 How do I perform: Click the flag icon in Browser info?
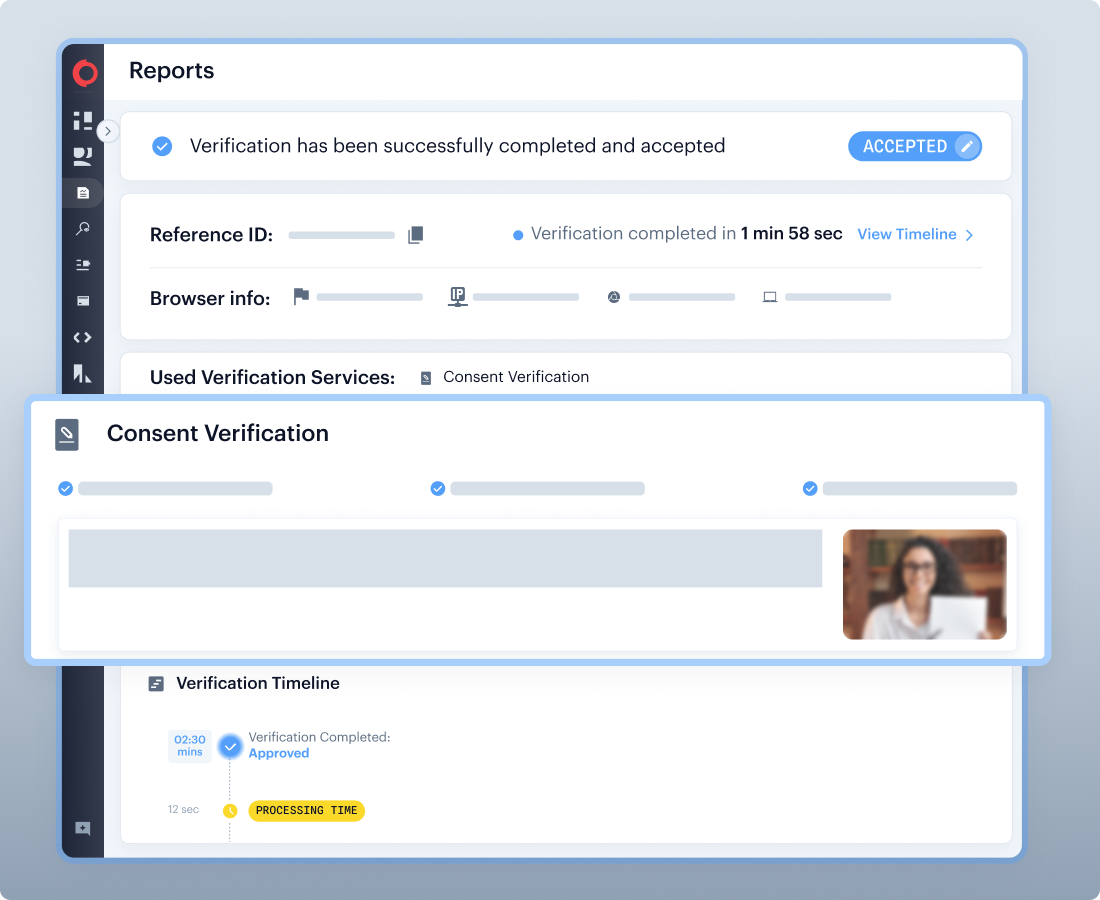pyautogui.click(x=301, y=296)
